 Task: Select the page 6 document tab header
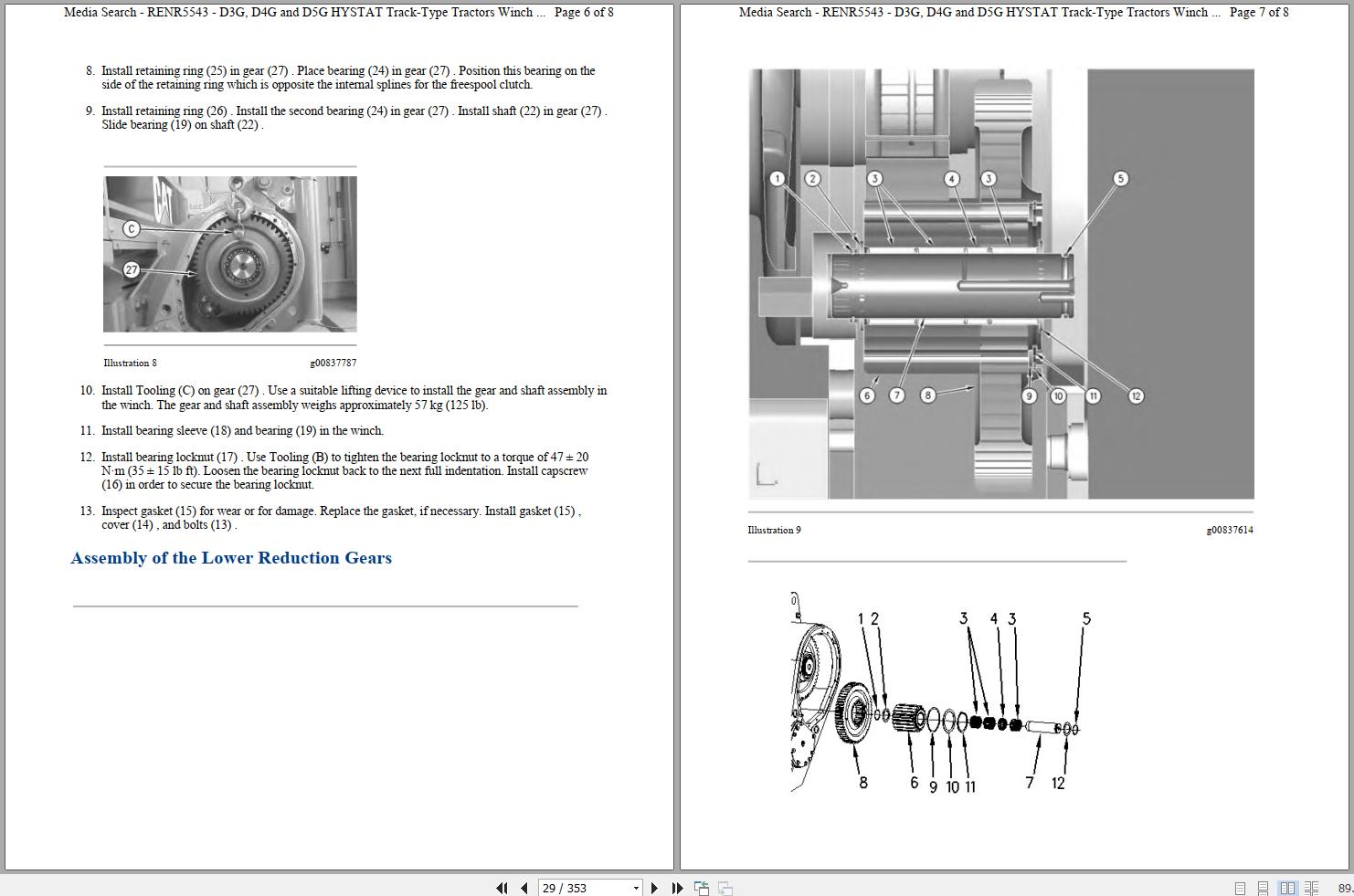point(338,13)
